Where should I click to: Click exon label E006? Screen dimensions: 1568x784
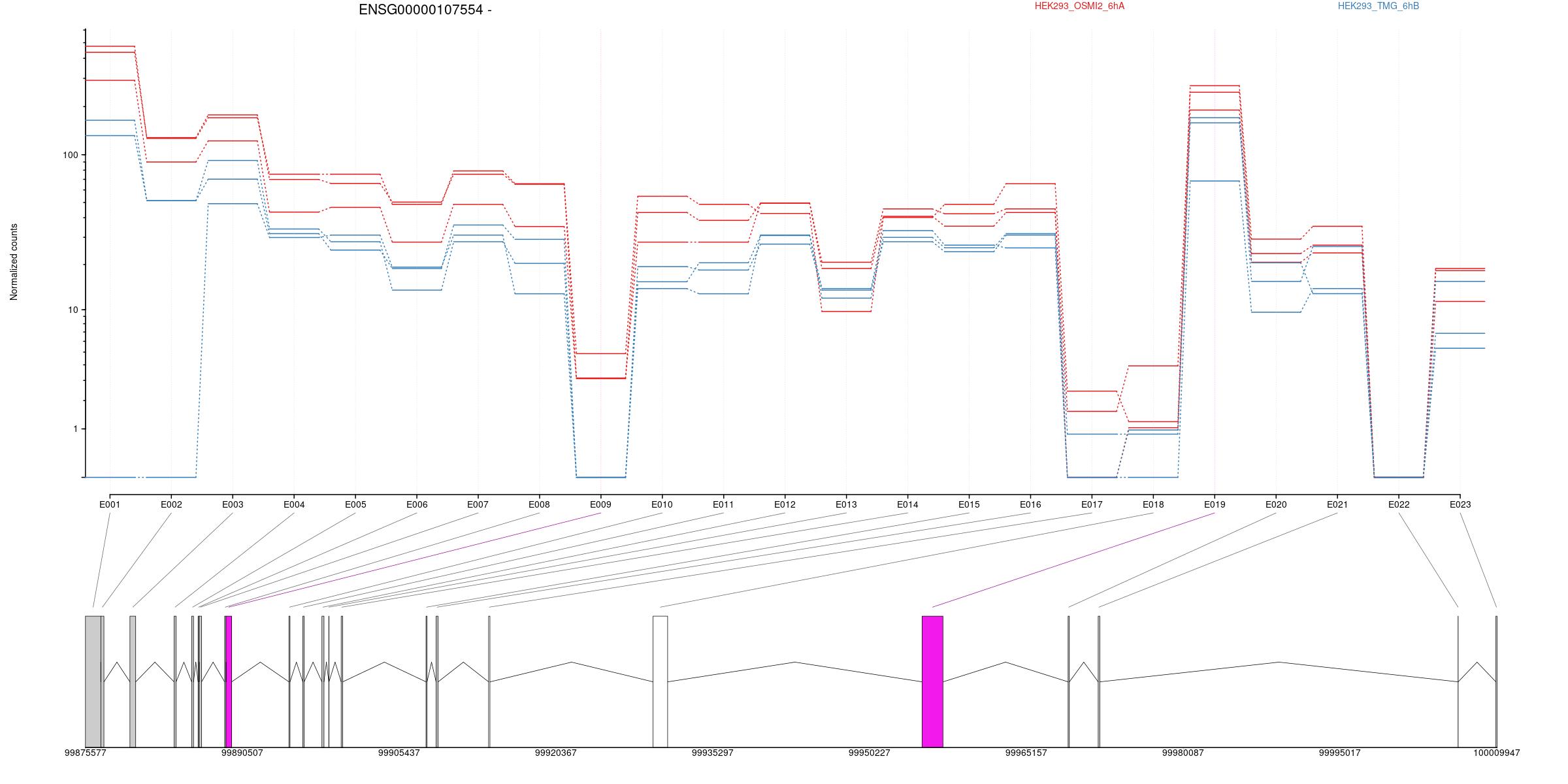pyautogui.click(x=417, y=504)
